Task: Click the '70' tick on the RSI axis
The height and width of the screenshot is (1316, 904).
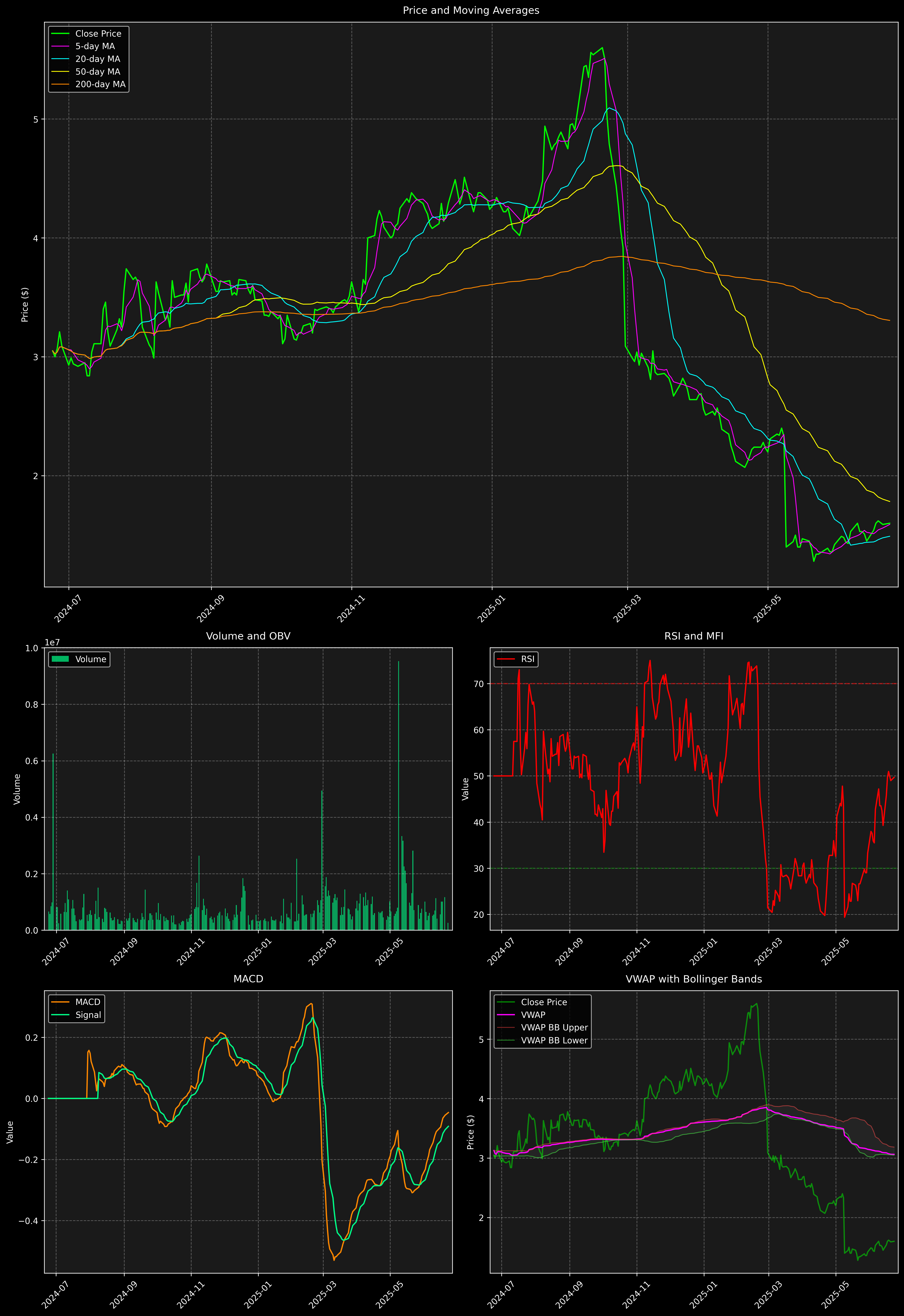Action: 479,684
